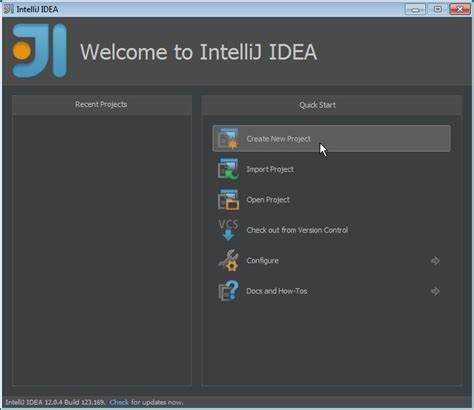Click the Create New Project icon
This screenshot has height=410, width=474.
[228, 139]
